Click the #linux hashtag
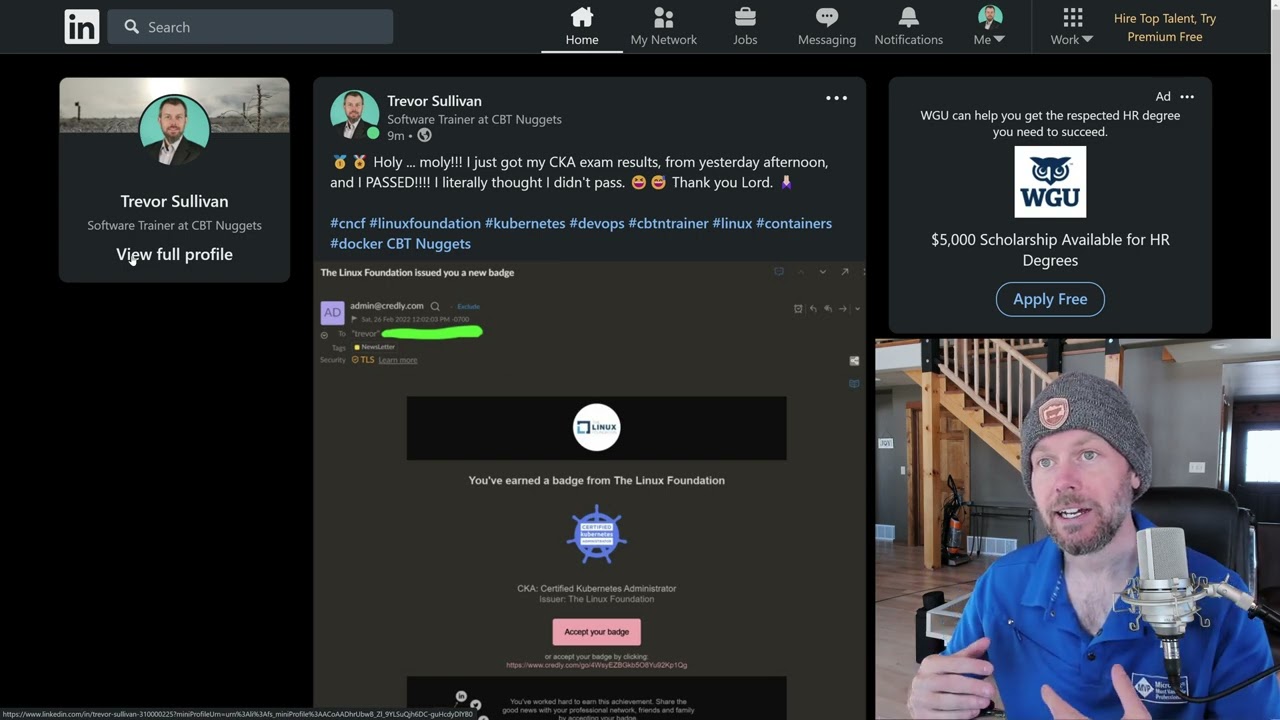 click(x=732, y=223)
